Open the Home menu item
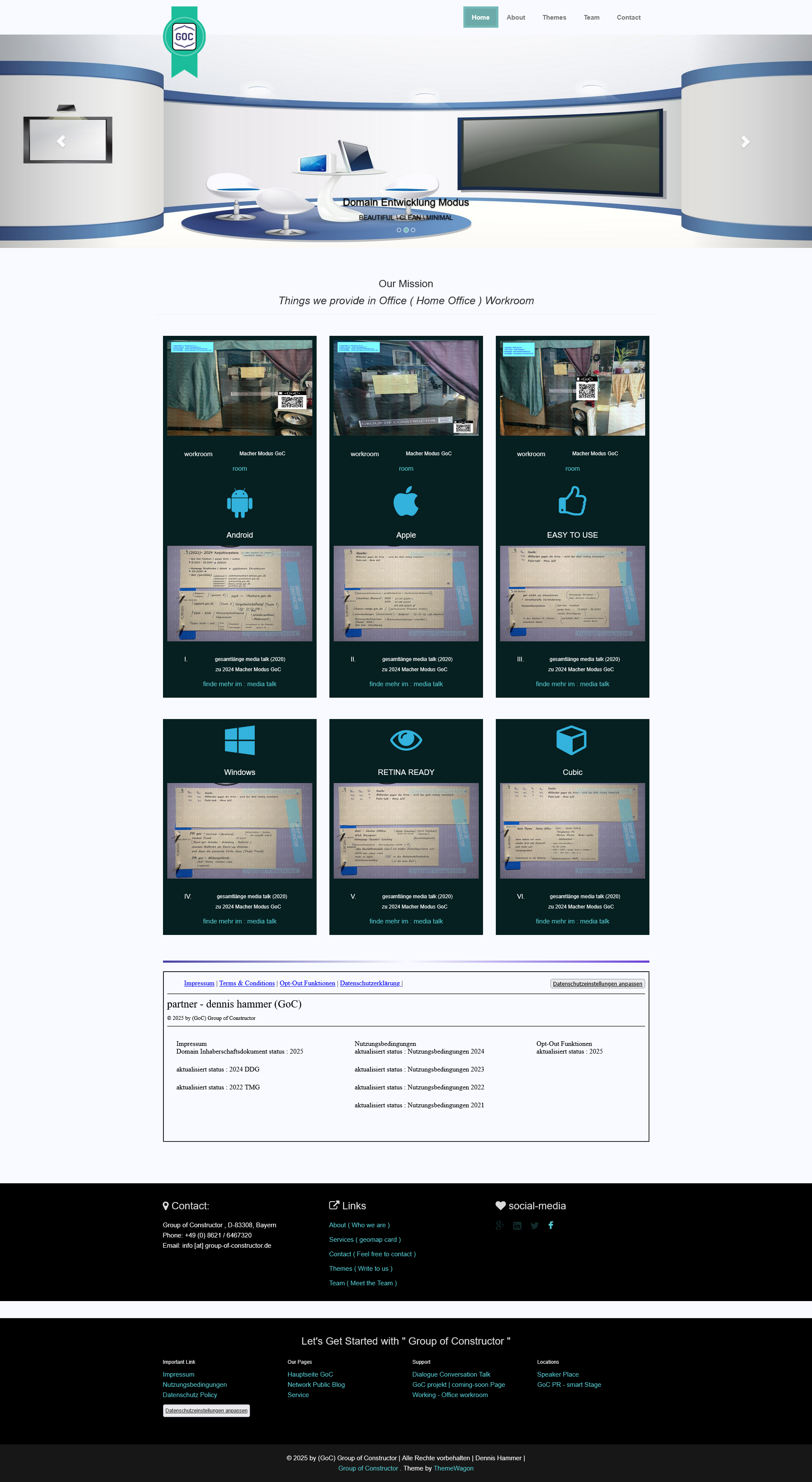The height and width of the screenshot is (1482, 812). click(480, 17)
